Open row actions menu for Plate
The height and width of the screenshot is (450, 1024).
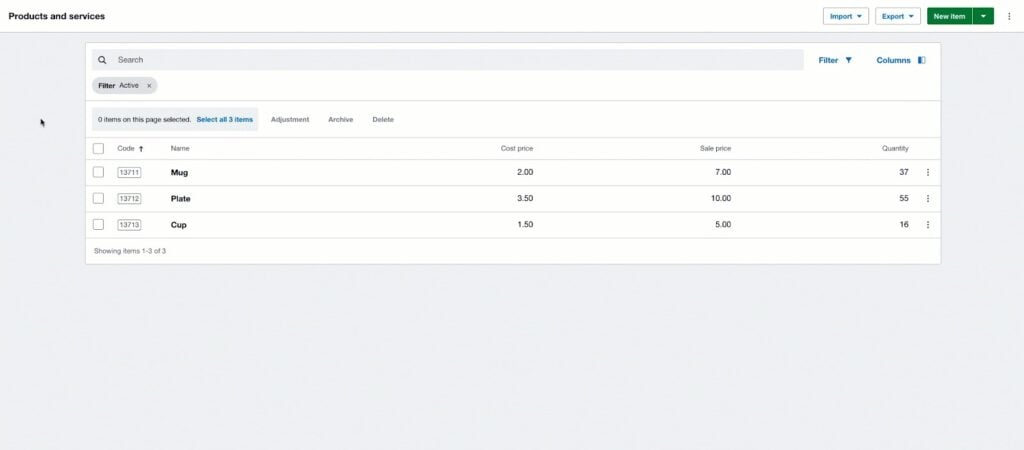click(927, 198)
